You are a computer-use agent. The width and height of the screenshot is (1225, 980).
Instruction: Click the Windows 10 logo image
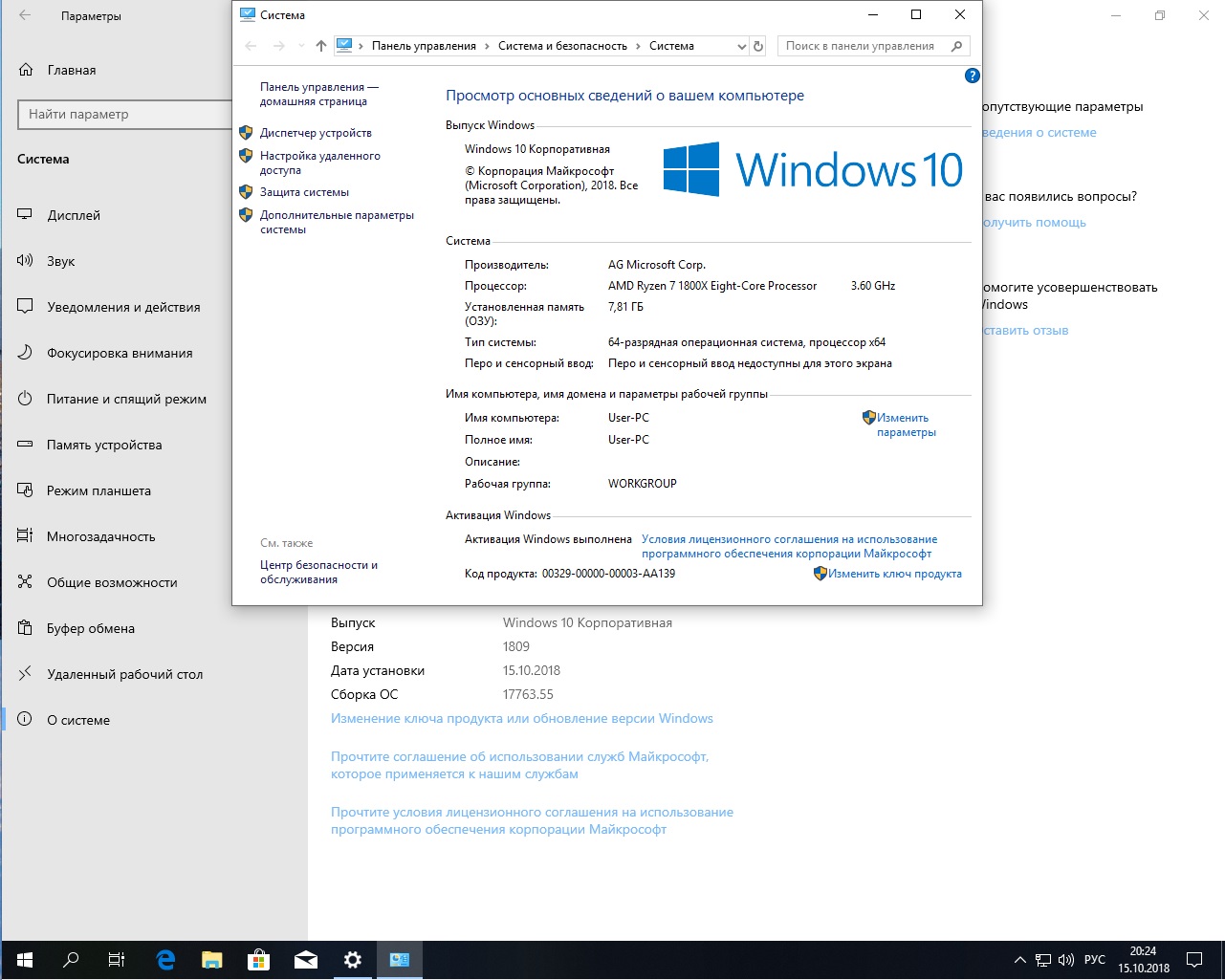tap(812, 169)
